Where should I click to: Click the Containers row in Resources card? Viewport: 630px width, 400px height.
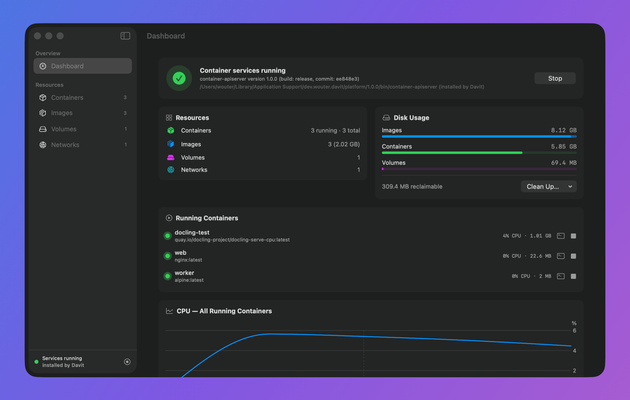click(x=263, y=131)
